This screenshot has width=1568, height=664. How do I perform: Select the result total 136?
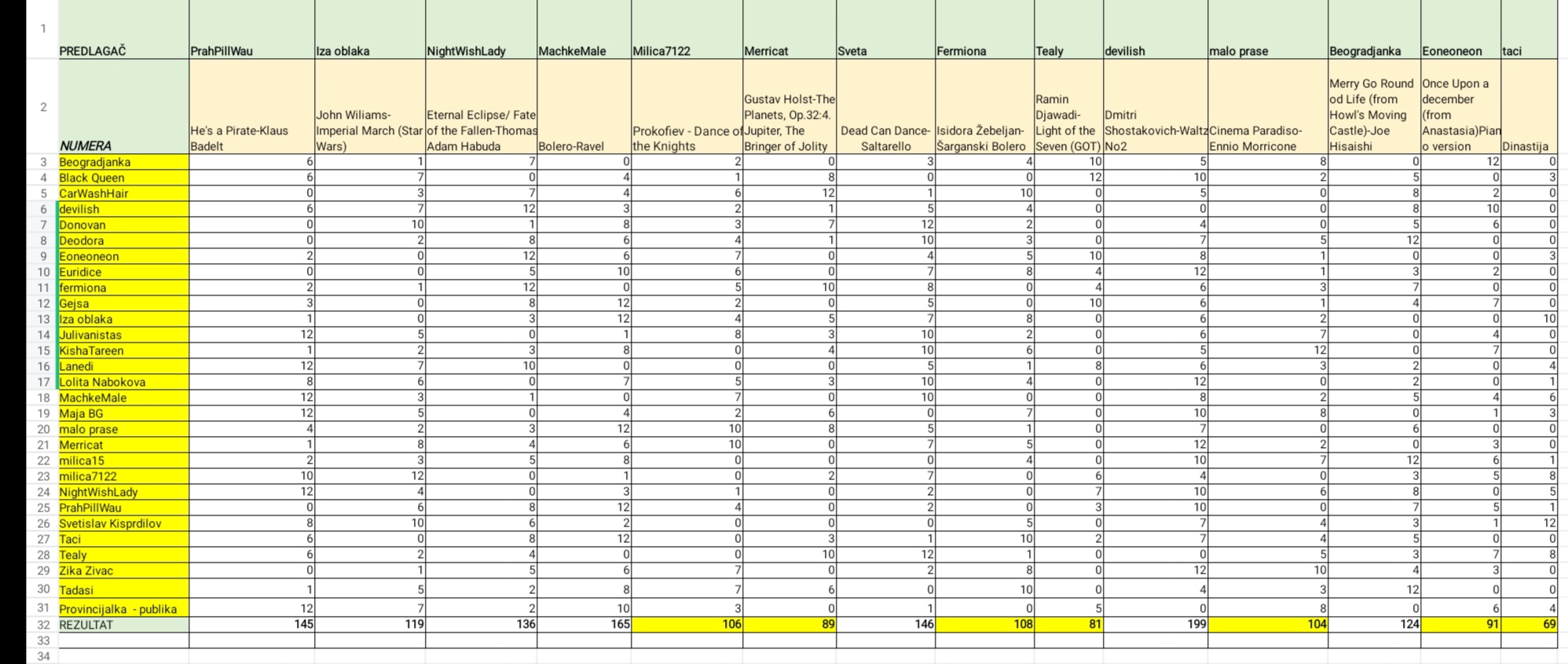tap(482, 625)
